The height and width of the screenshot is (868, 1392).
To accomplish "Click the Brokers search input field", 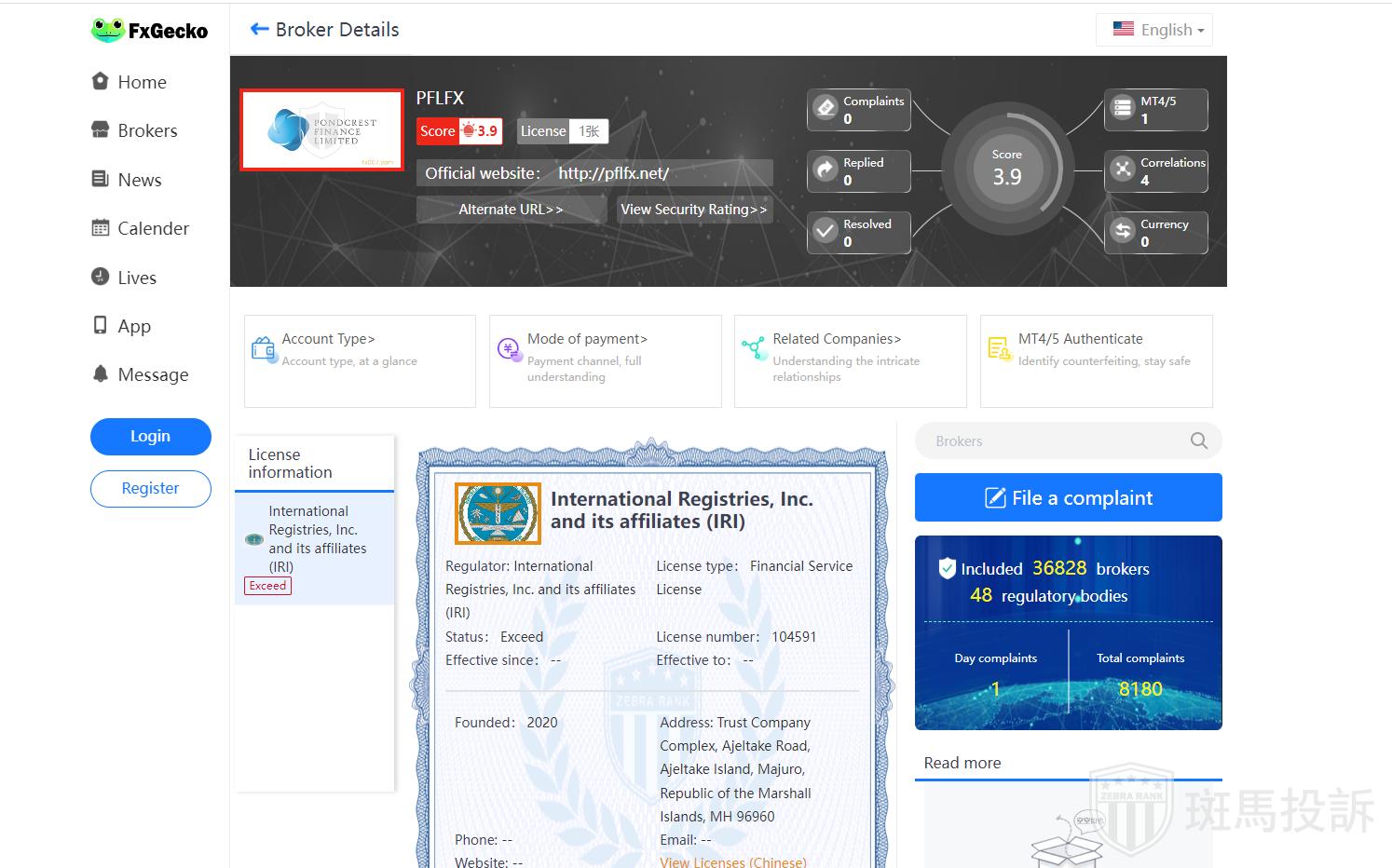I will tap(1053, 441).
